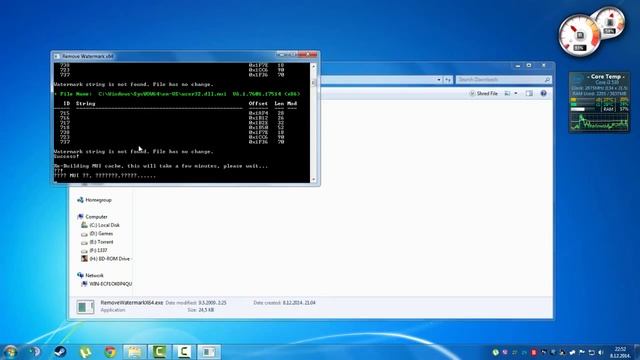Click the yellow core load bar
Image resolution: width=640 pixels, height=360 pixels.
point(584,100)
